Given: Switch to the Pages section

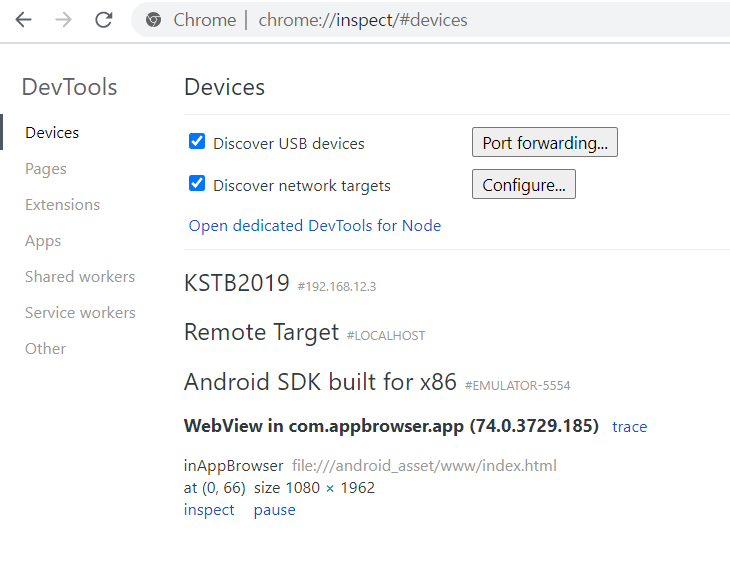Looking at the screenshot, I should point(46,168).
